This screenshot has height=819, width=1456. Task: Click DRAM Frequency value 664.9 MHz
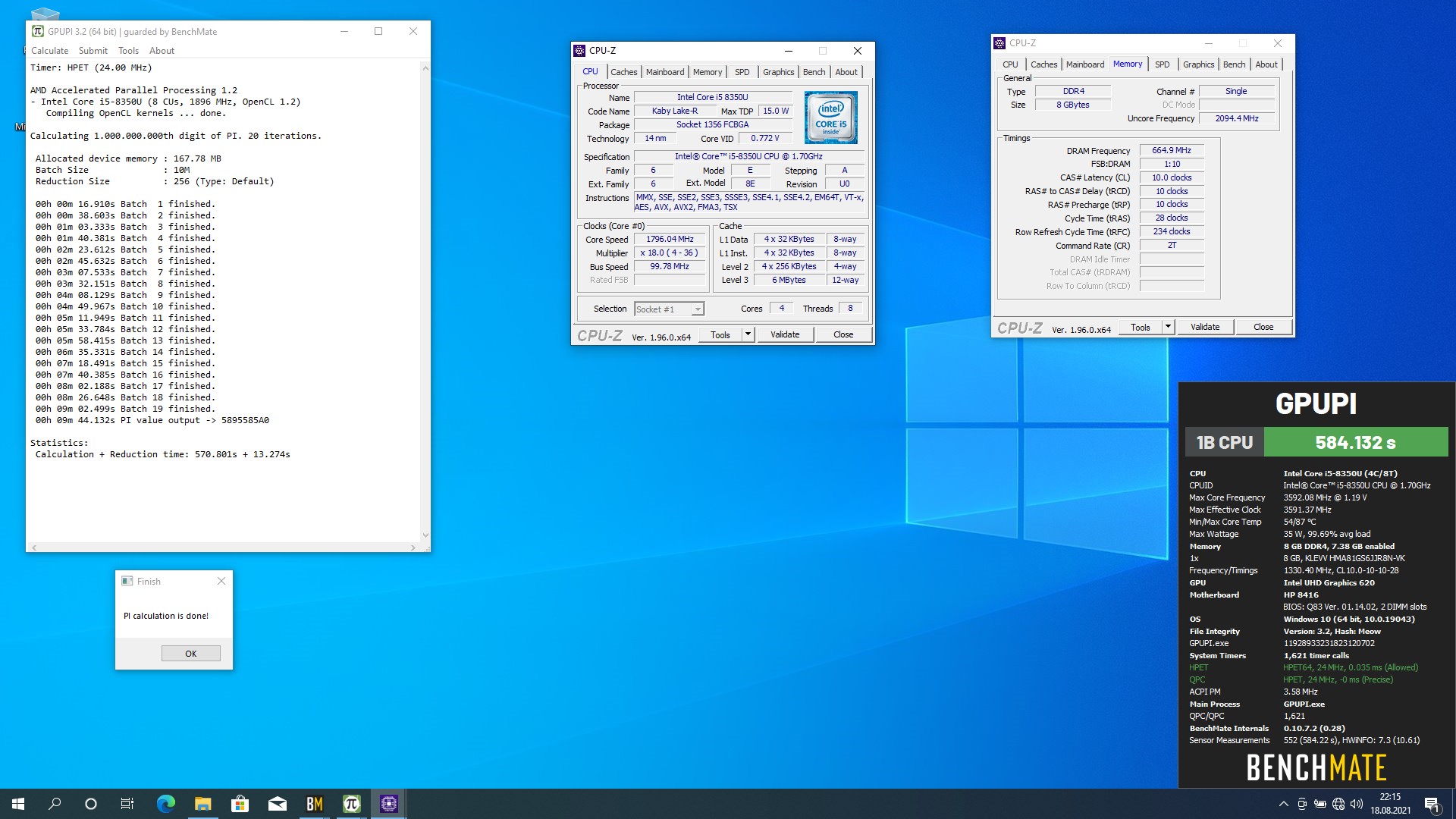(x=1172, y=150)
